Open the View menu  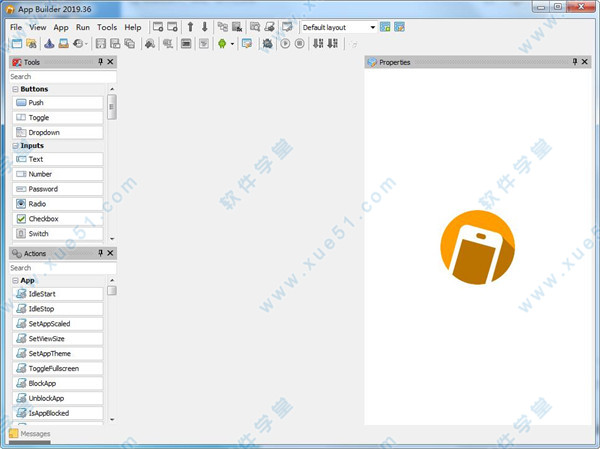tap(38, 27)
